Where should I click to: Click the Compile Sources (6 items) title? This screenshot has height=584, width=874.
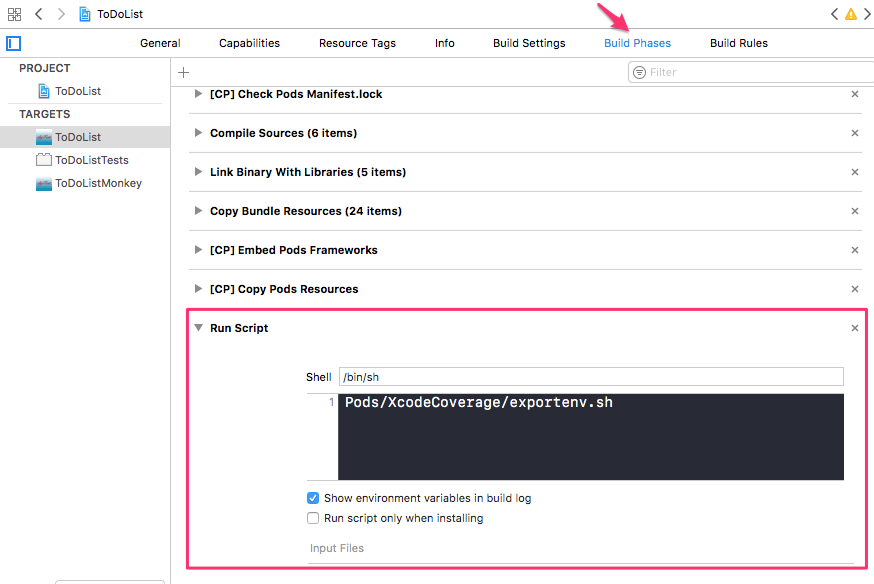(x=283, y=133)
